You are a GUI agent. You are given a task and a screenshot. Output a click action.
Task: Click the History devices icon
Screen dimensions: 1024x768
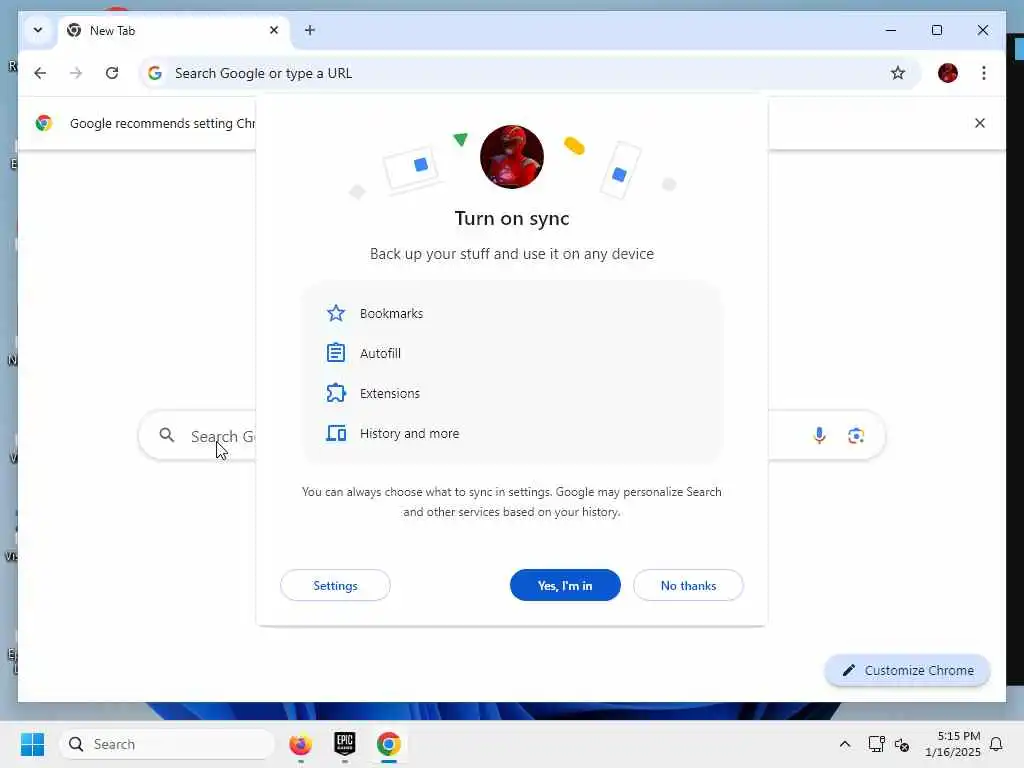click(336, 433)
